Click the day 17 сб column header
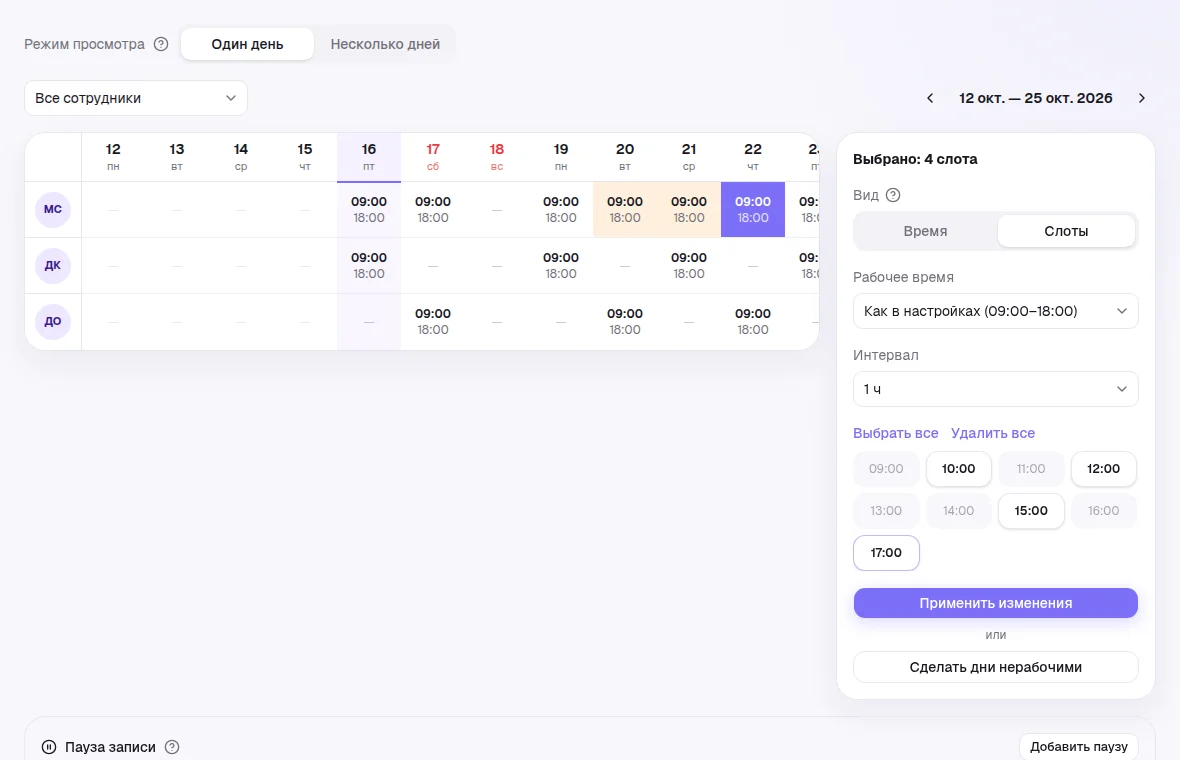 [433, 157]
